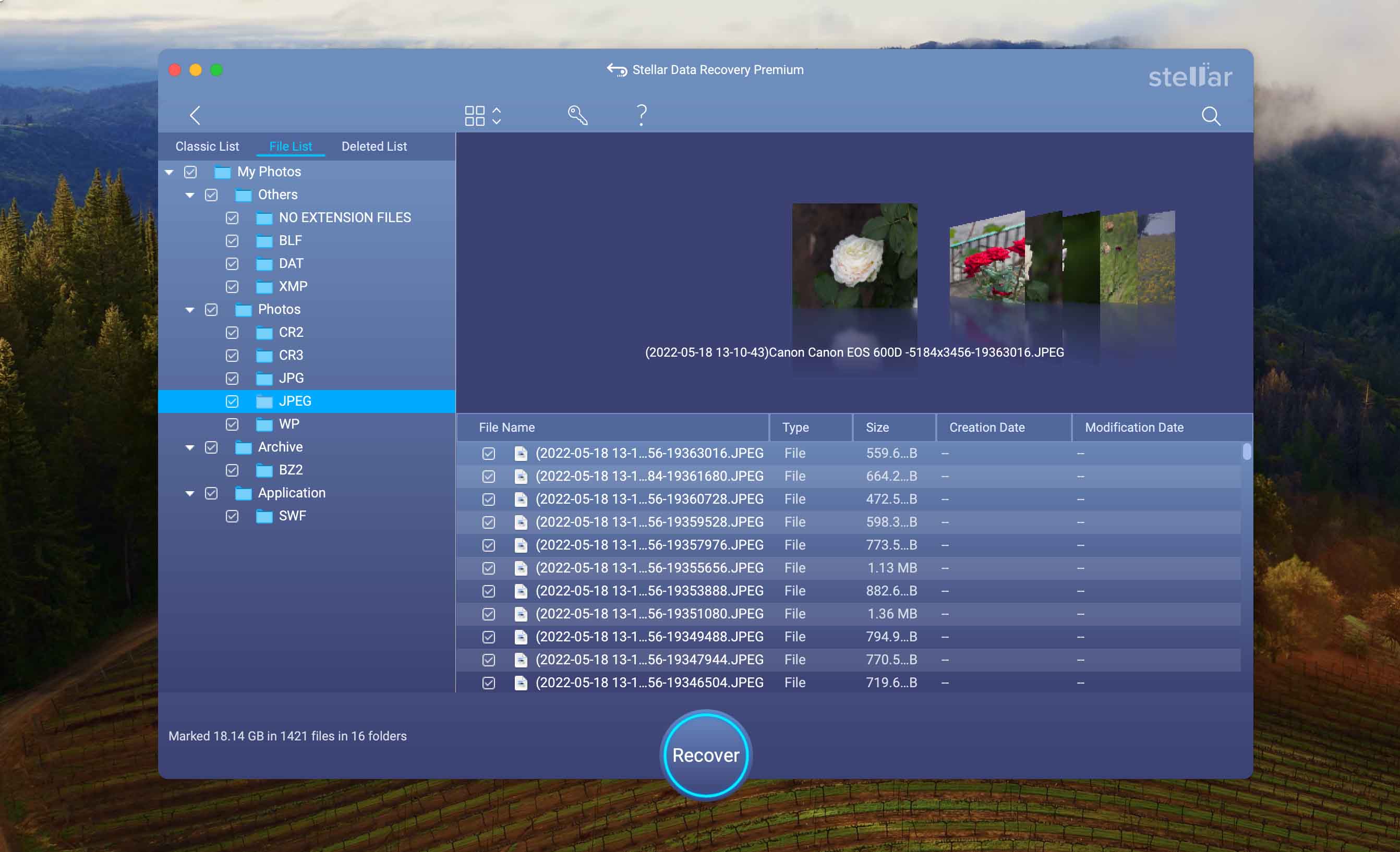Click file icon of 19355656.JPEG row
This screenshot has width=1400, height=852.
(x=521, y=568)
